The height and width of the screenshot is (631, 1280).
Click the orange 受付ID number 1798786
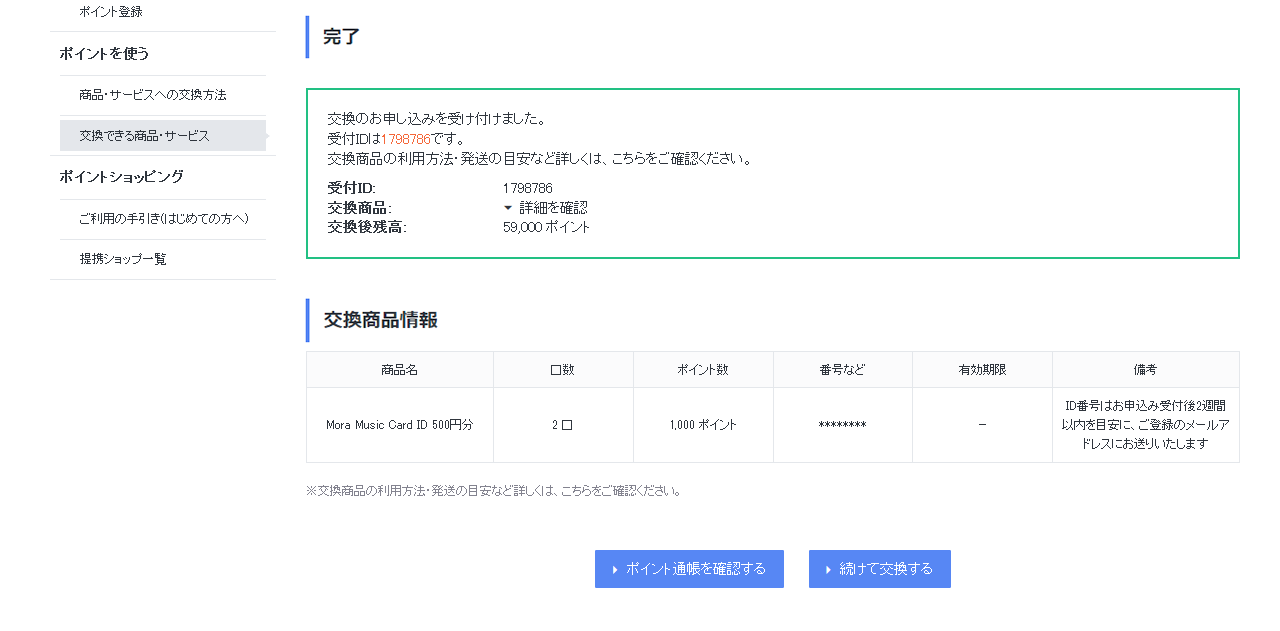coord(405,139)
